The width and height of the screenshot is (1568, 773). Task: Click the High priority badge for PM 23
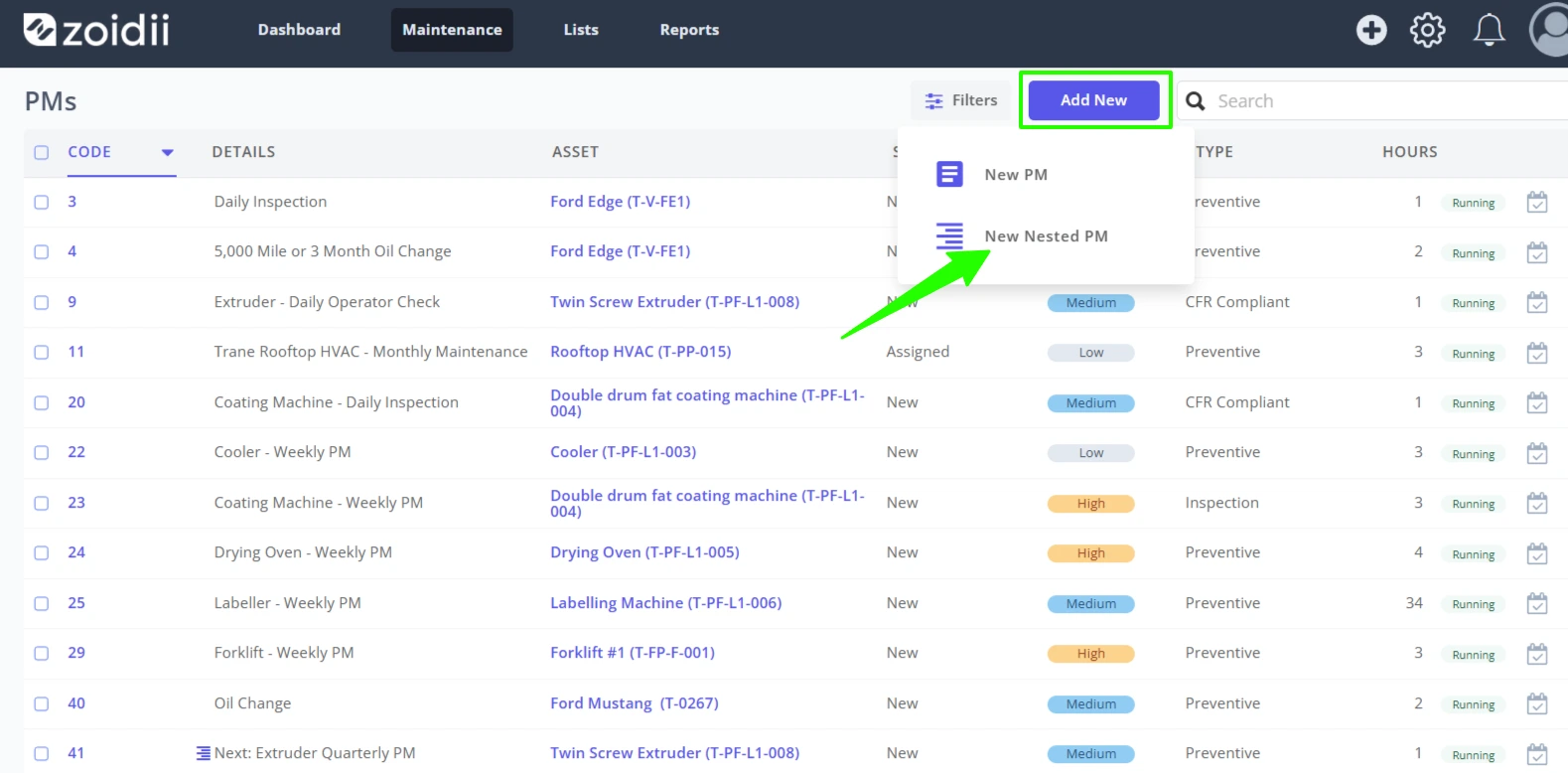coord(1090,504)
